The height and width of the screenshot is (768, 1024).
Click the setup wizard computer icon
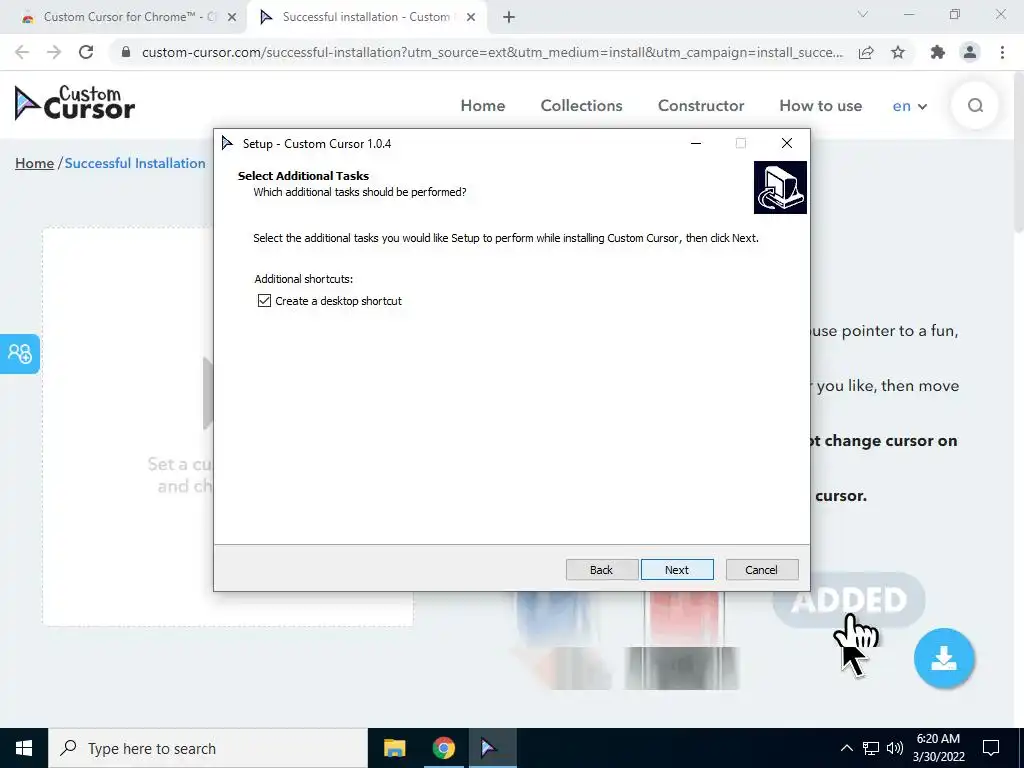pyautogui.click(x=780, y=187)
